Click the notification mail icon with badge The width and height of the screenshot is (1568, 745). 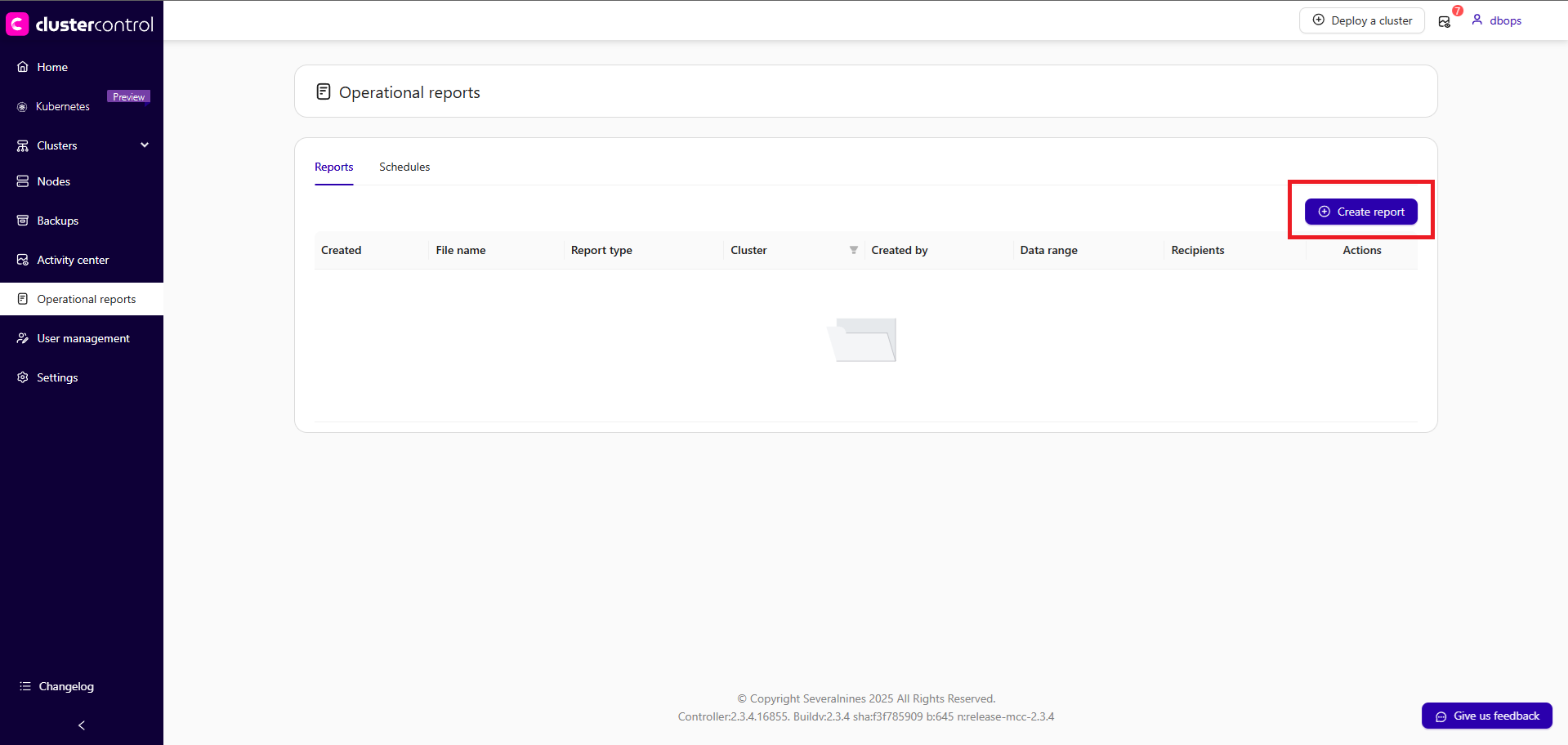(1444, 21)
